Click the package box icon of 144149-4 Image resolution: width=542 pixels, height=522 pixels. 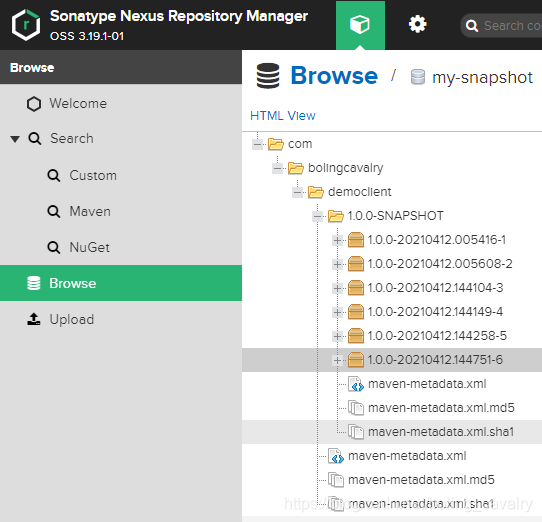pyautogui.click(x=356, y=312)
